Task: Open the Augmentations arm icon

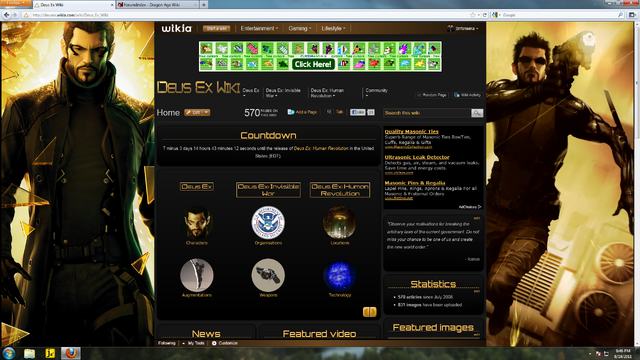Action: [197, 275]
